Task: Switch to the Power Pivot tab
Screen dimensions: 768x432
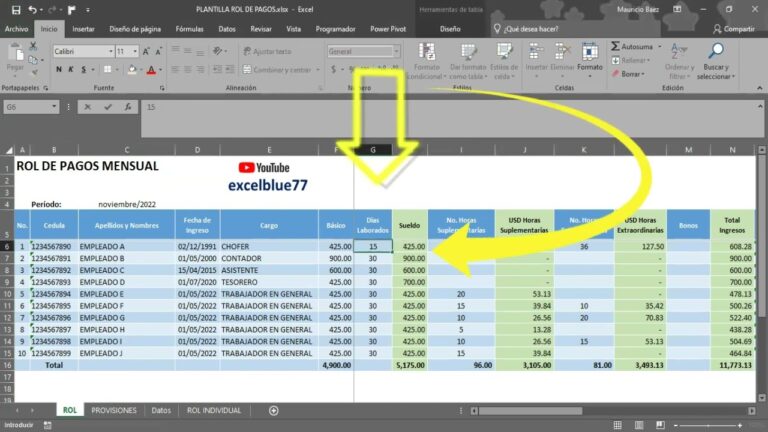Action: click(x=388, y=29)
